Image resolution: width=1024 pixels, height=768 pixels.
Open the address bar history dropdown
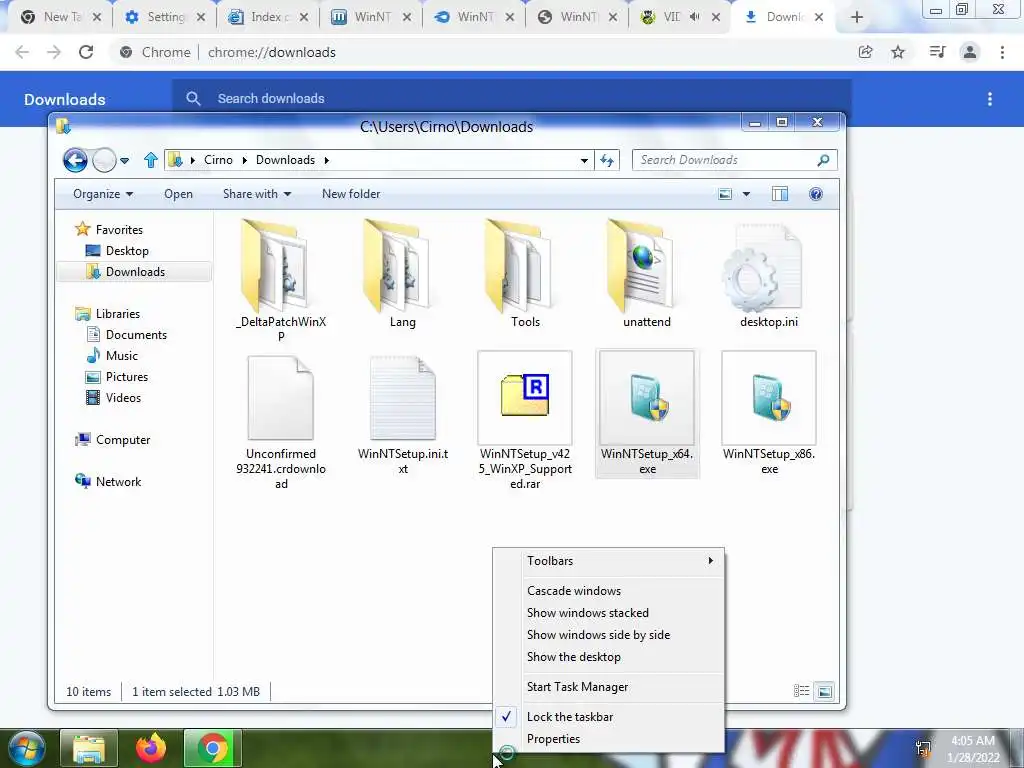[x=584, y=160]
